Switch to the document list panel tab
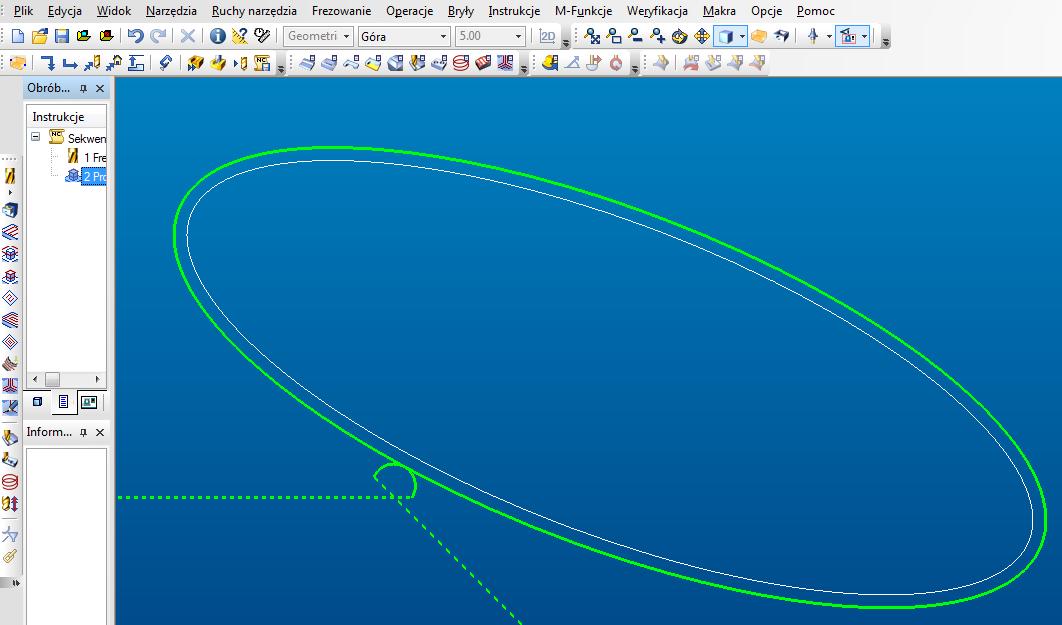1062x625 pixels. pos(63,402)
